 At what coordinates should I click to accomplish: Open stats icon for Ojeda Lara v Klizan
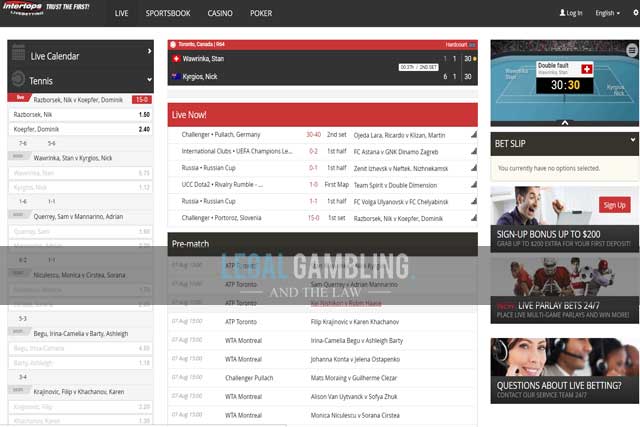473,134
